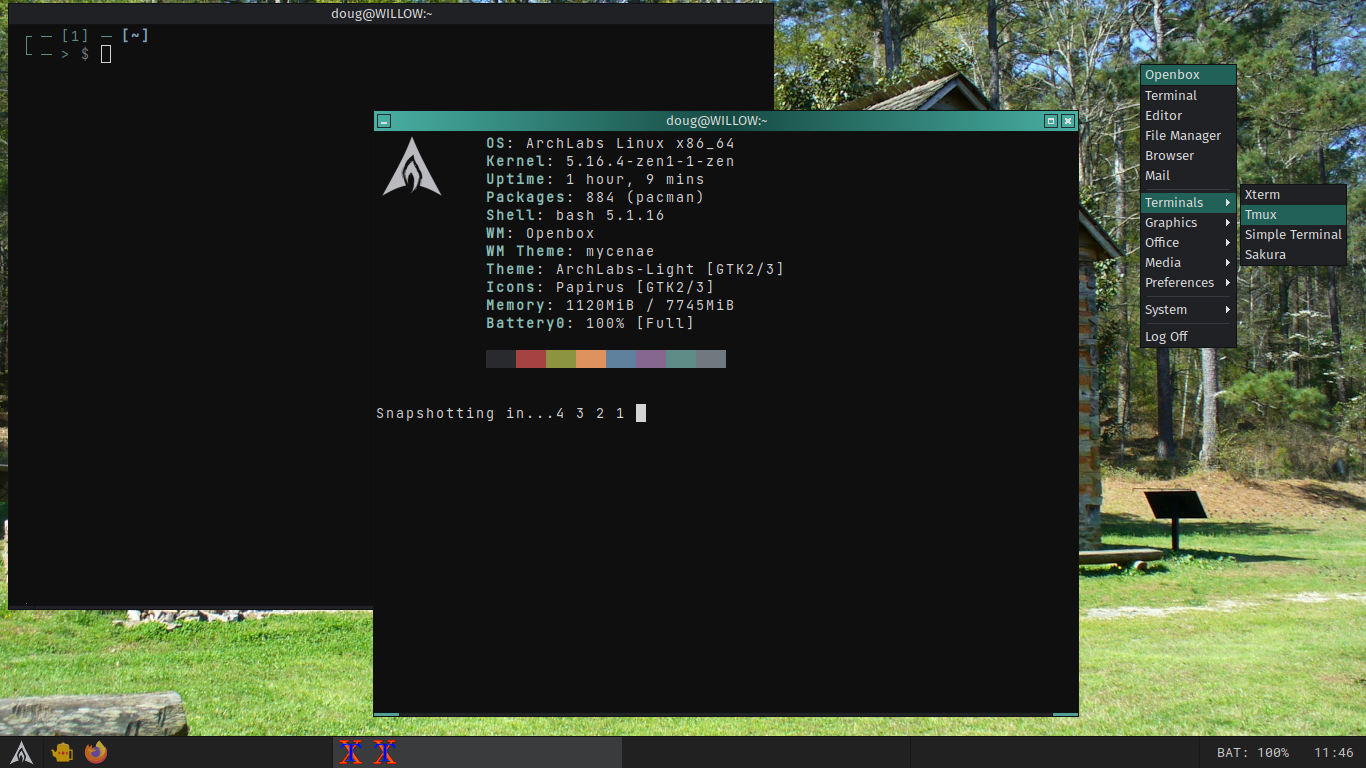Viewport: 1366px width, 768px height.
Task: Click the WM Theme: mycenae line
Action: (571, 252)
